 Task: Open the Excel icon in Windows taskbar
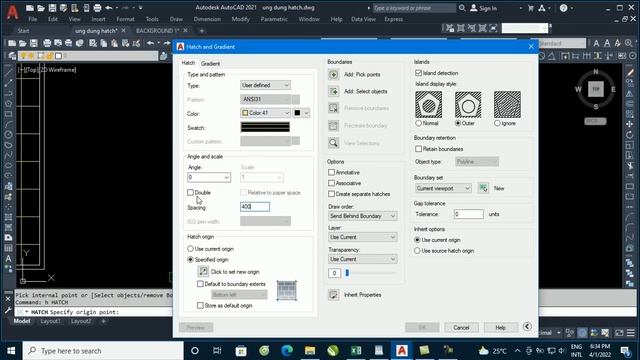[x=356, y=351]
